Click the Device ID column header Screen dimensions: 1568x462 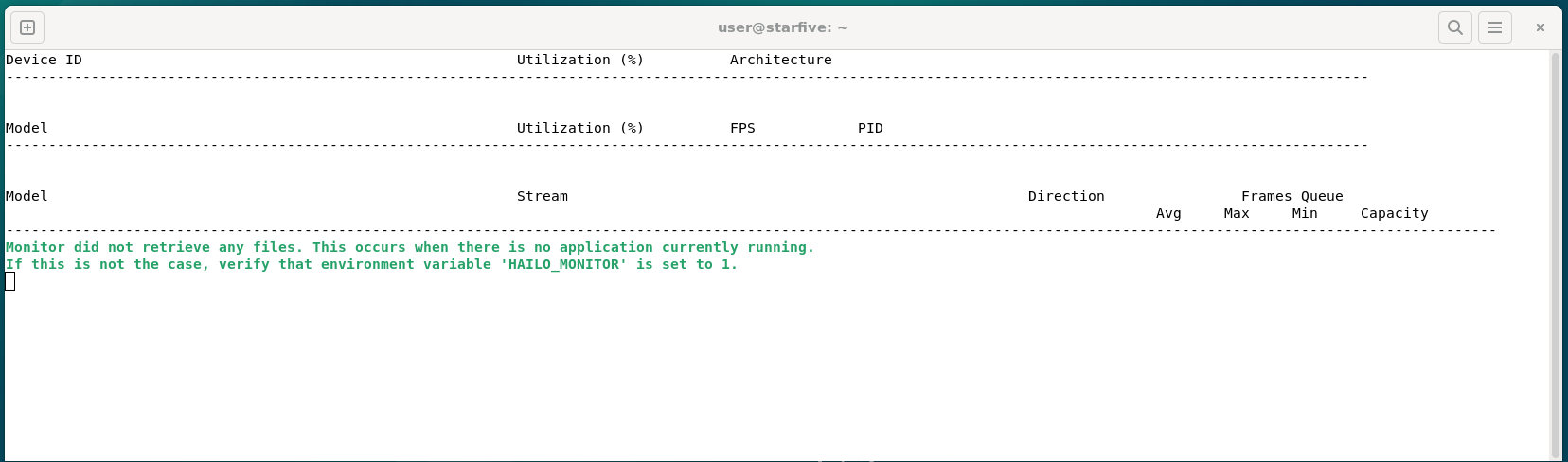(44, 60)
